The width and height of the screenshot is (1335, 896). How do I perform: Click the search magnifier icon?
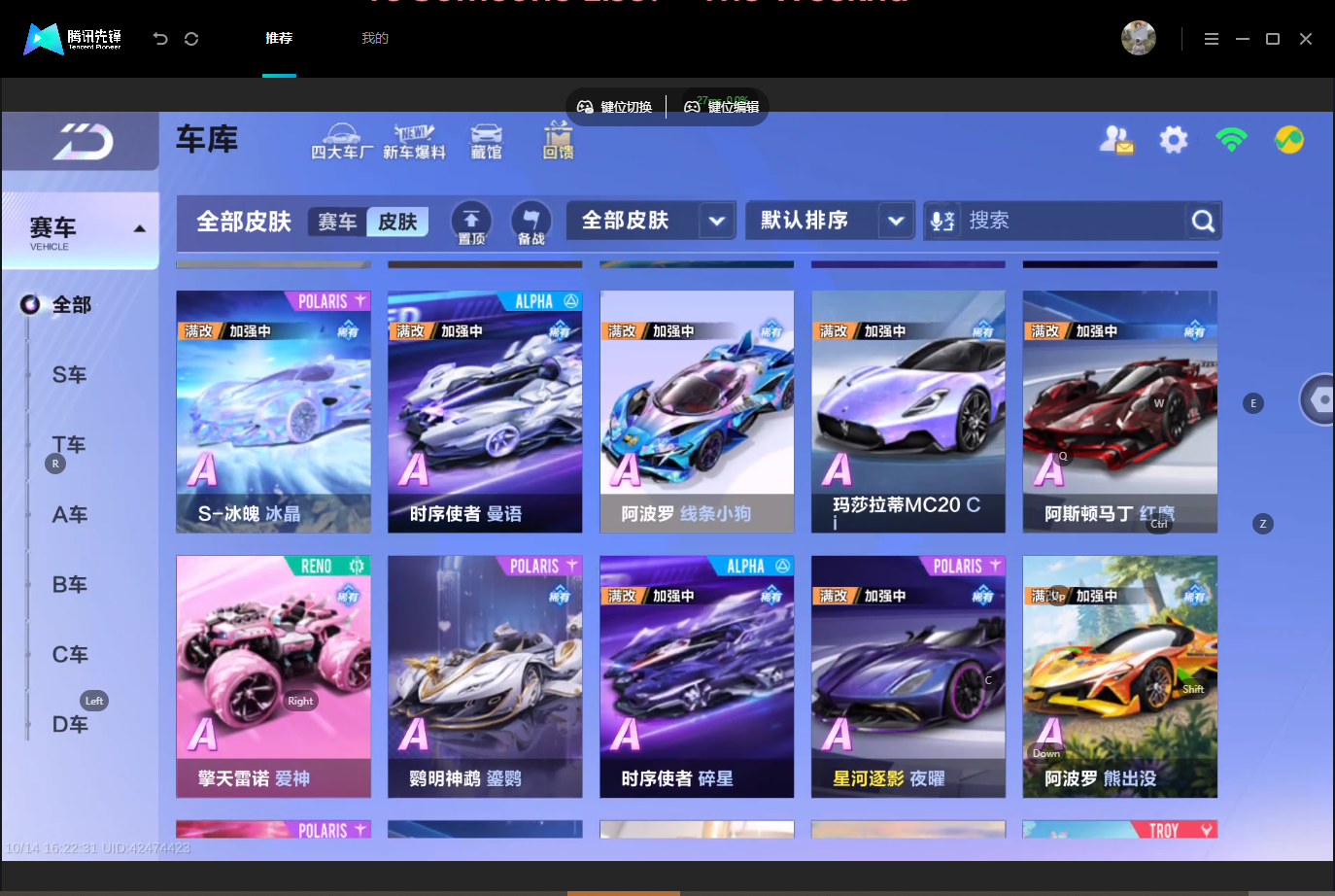(1203, 222)
